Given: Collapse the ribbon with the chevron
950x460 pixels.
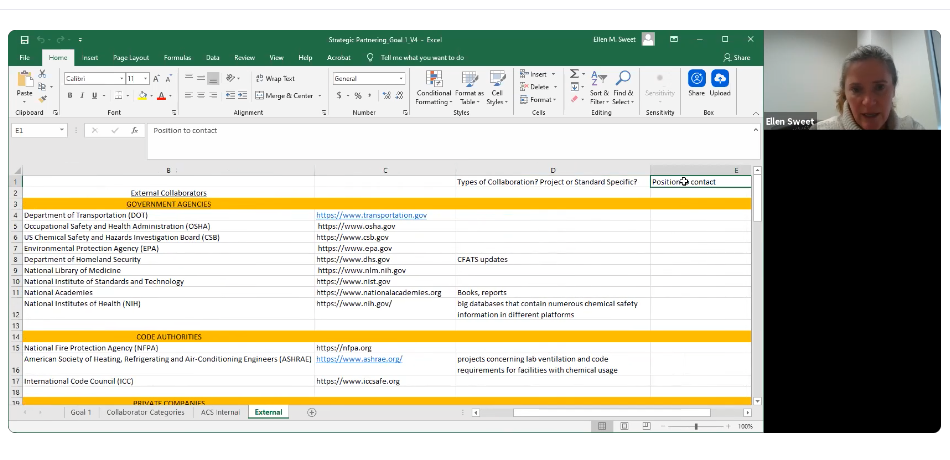Looking at the screenshot, I should coord(756,113).
